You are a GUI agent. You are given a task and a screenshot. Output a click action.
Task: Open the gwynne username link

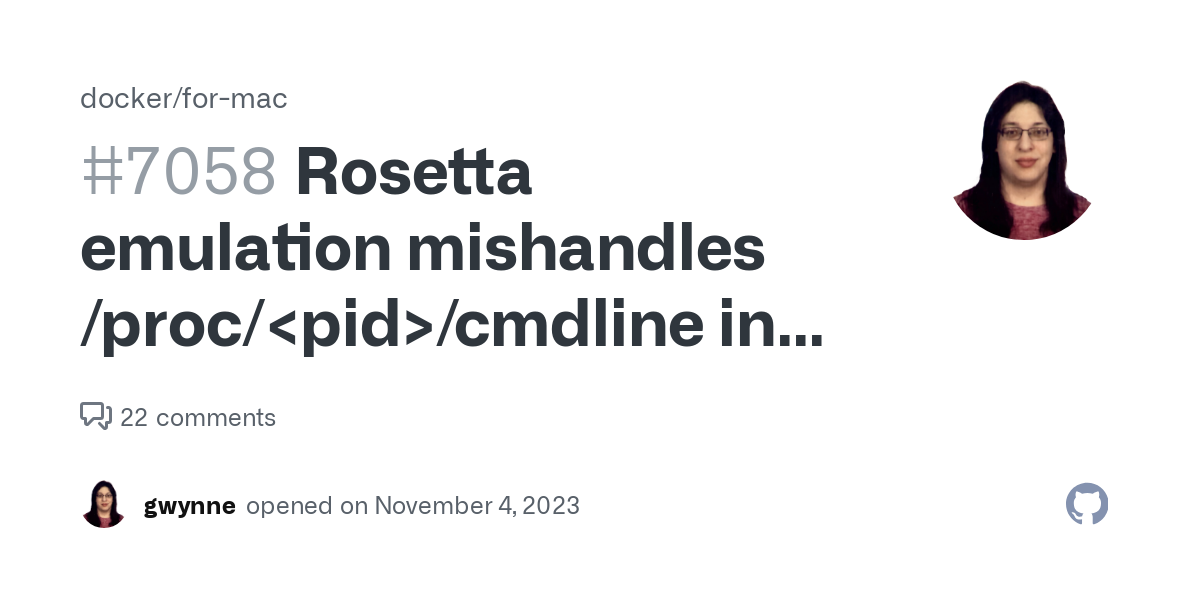(x=190, y=506)
